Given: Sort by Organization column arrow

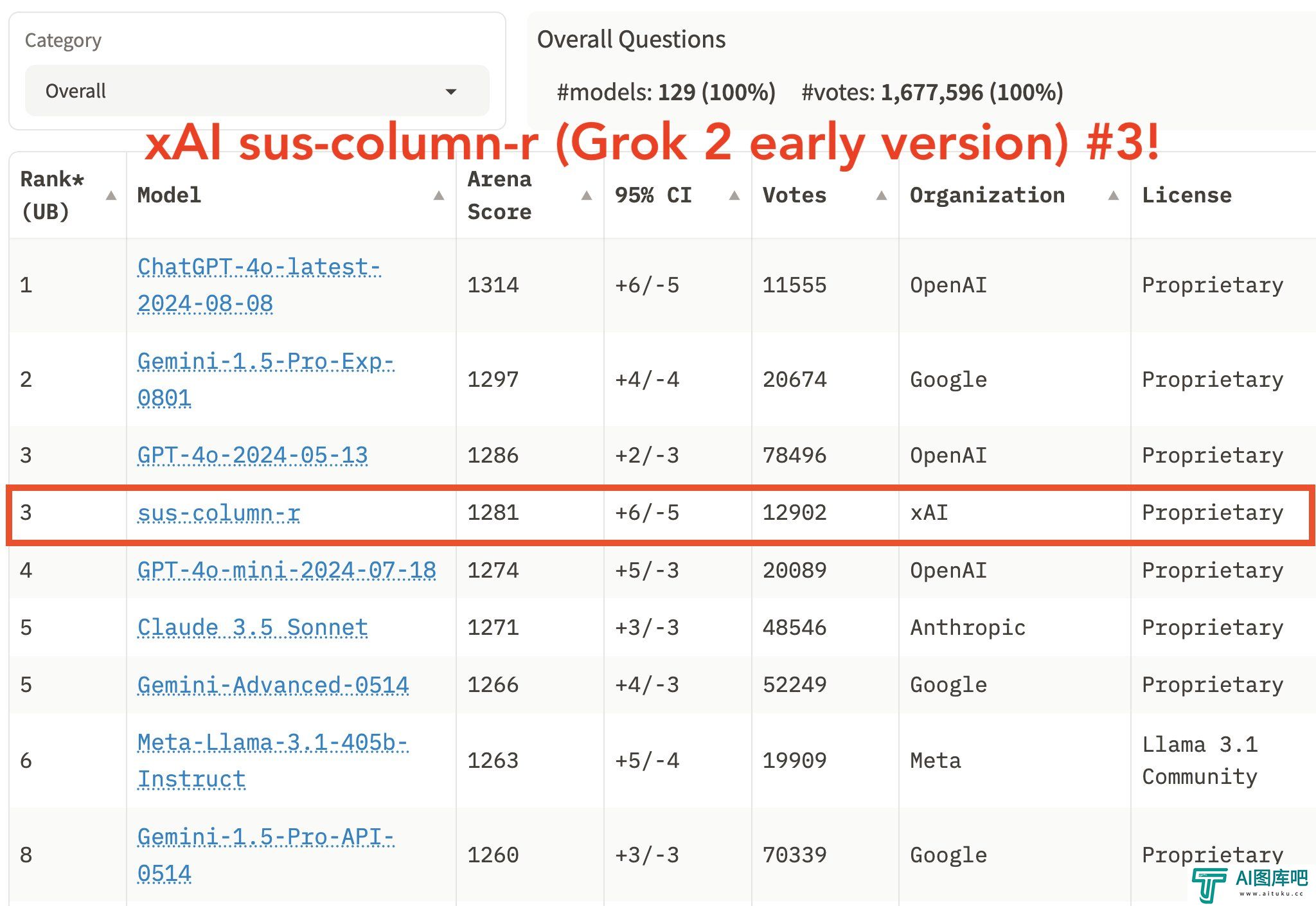Looking at the screenshot, I should point(1114,195).
